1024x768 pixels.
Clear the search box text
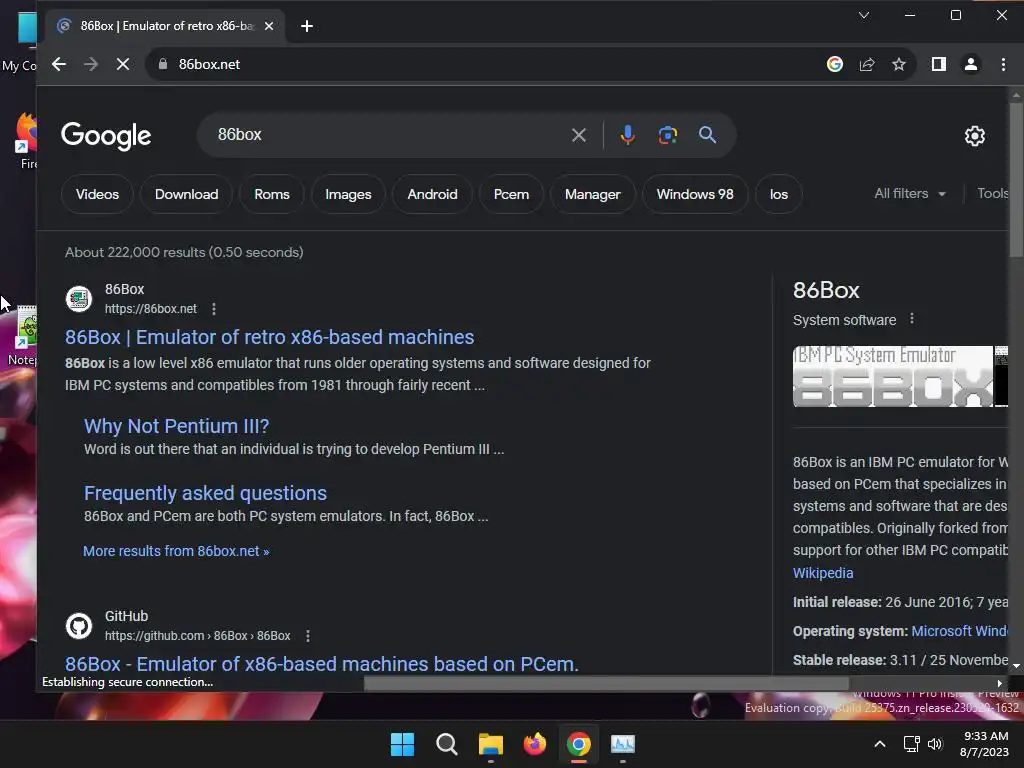tap(579, 135)
